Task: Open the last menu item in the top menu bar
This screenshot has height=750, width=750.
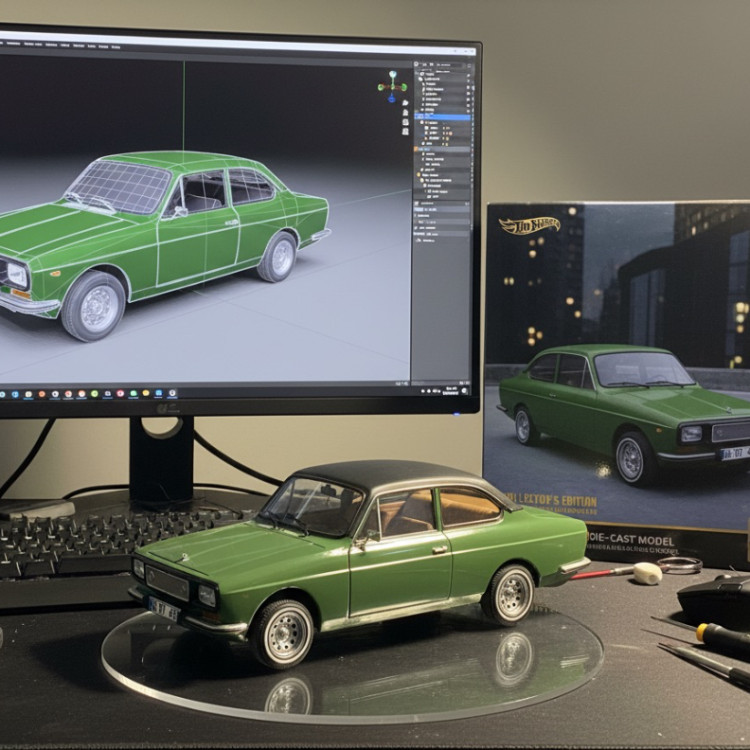Action: (116, 45)
